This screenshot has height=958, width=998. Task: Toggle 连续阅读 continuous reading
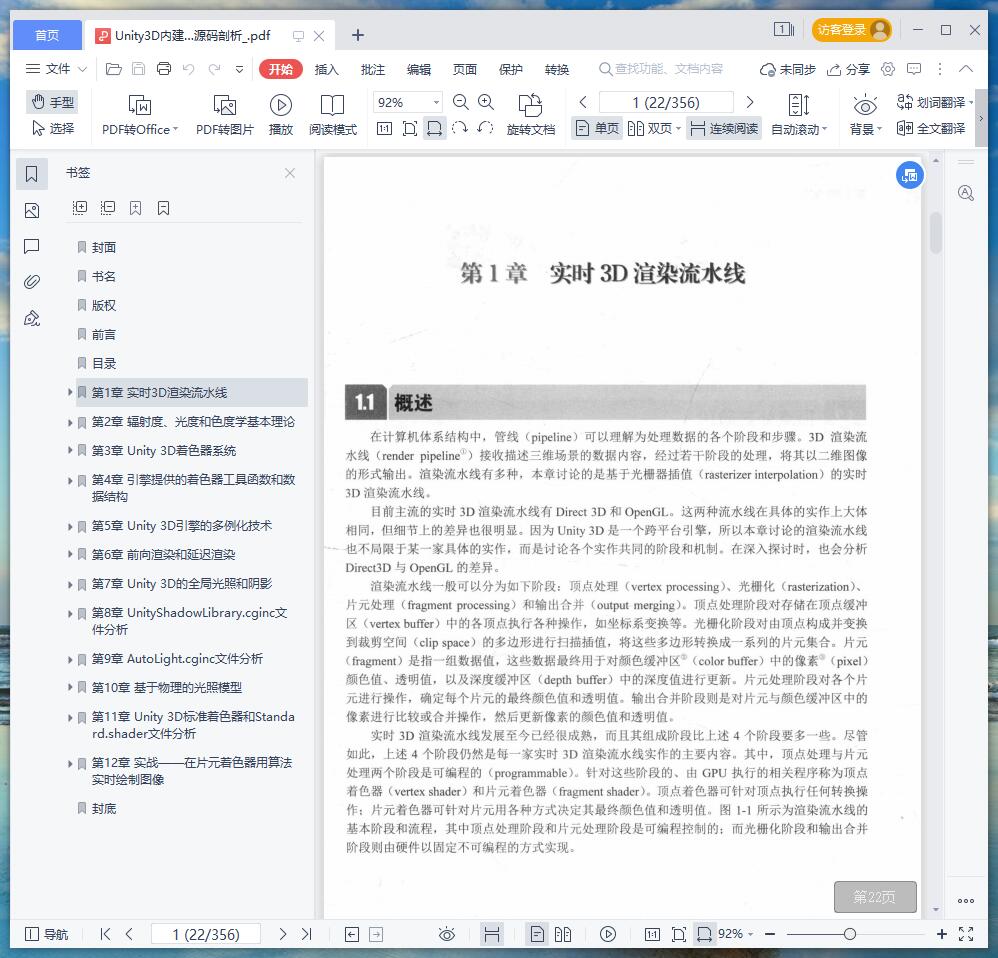[724, 129]
